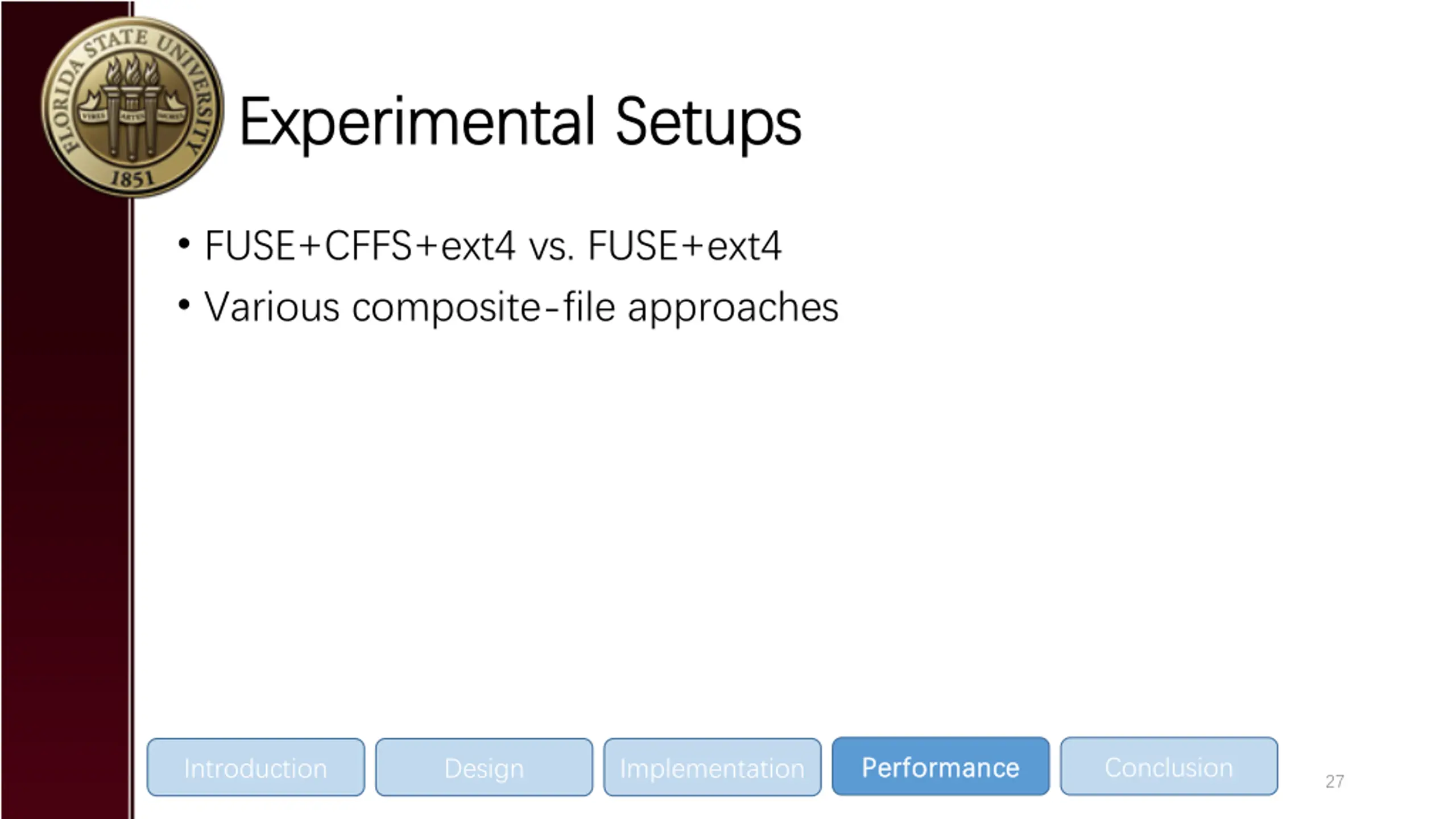Click the first bullet point marker
This screenshot has height=819, width=1456.
(x=183, y=245)
